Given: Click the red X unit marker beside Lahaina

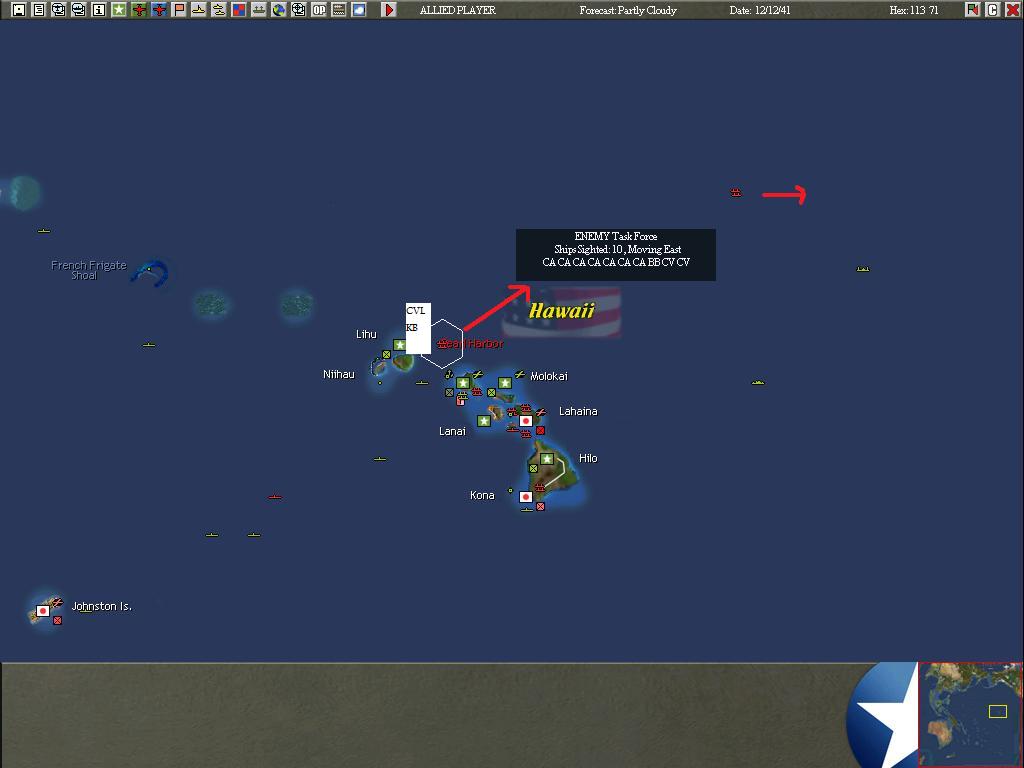Looking at the screenshot, I should pos(540,431).
